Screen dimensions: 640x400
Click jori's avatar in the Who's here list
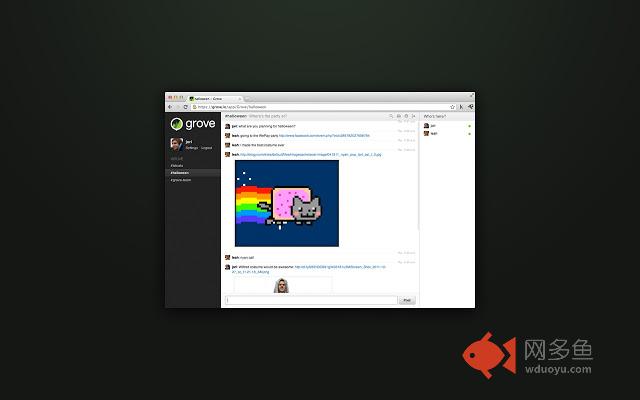pyautogui.click(x=427, y=126)
